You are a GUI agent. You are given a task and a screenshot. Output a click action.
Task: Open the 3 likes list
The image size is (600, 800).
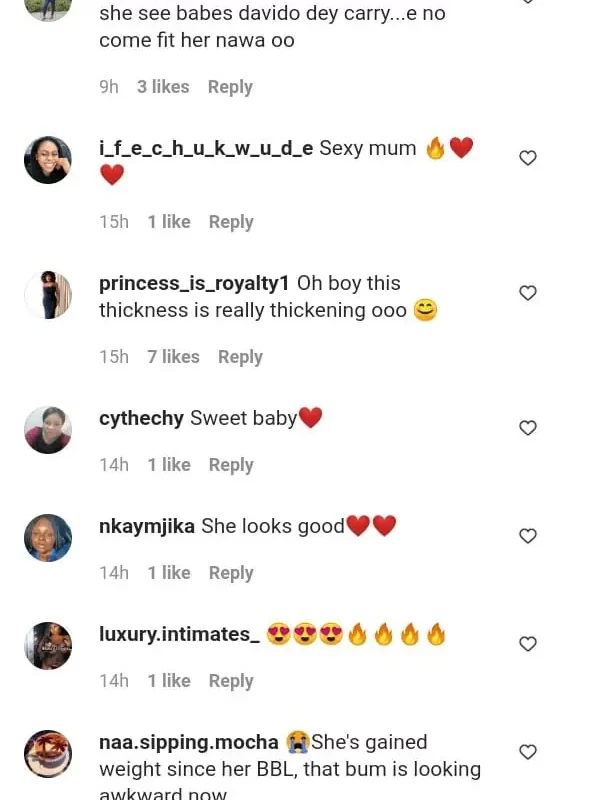(163, 87)
